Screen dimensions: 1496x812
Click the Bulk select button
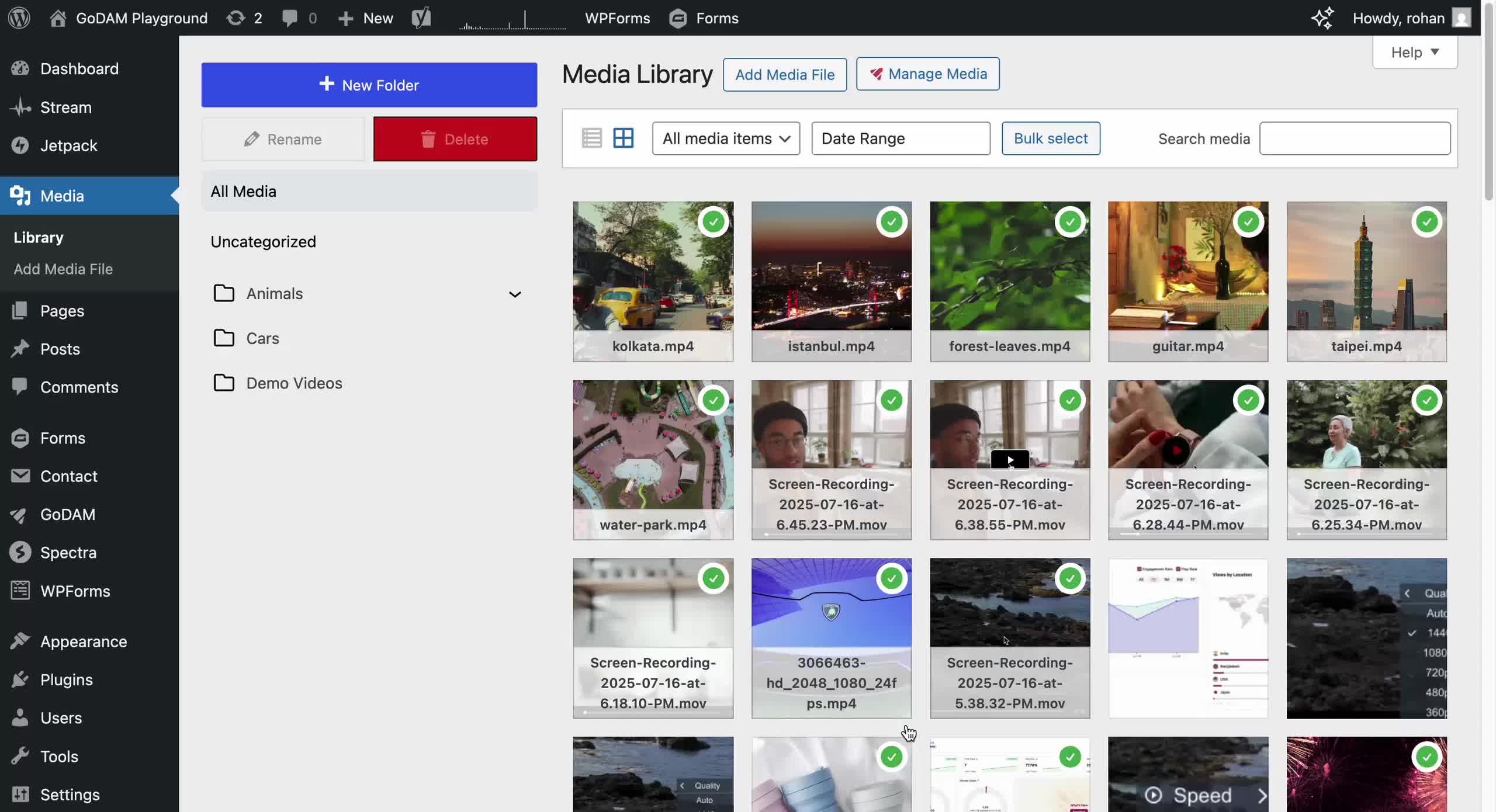click(x=1050, y=138)
